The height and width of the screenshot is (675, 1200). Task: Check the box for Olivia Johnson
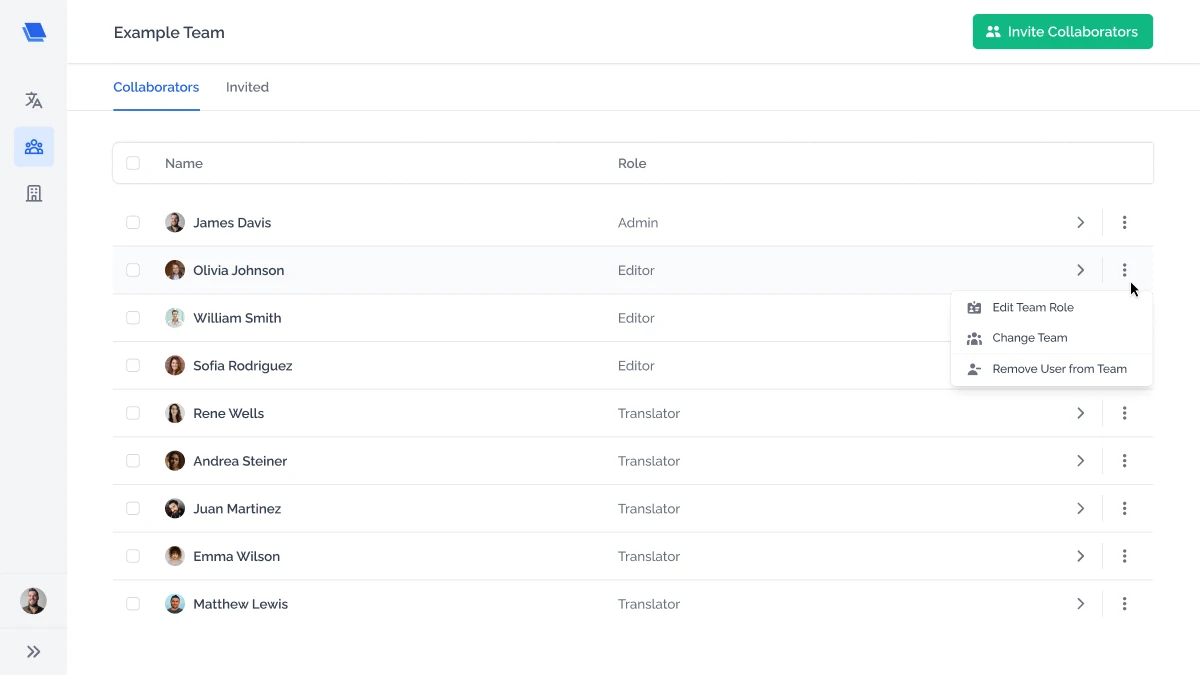133,270
